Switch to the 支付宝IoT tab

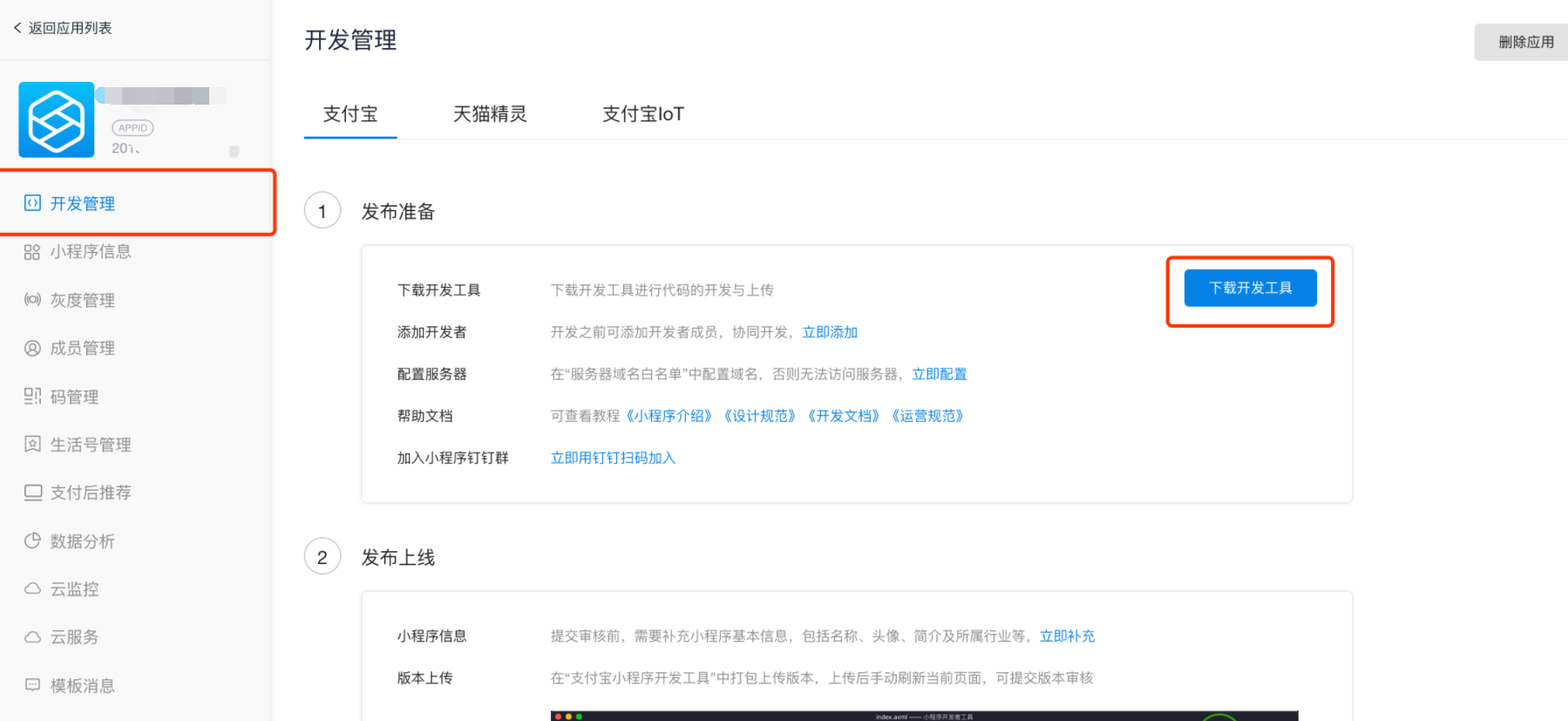(x=643, y=114)
